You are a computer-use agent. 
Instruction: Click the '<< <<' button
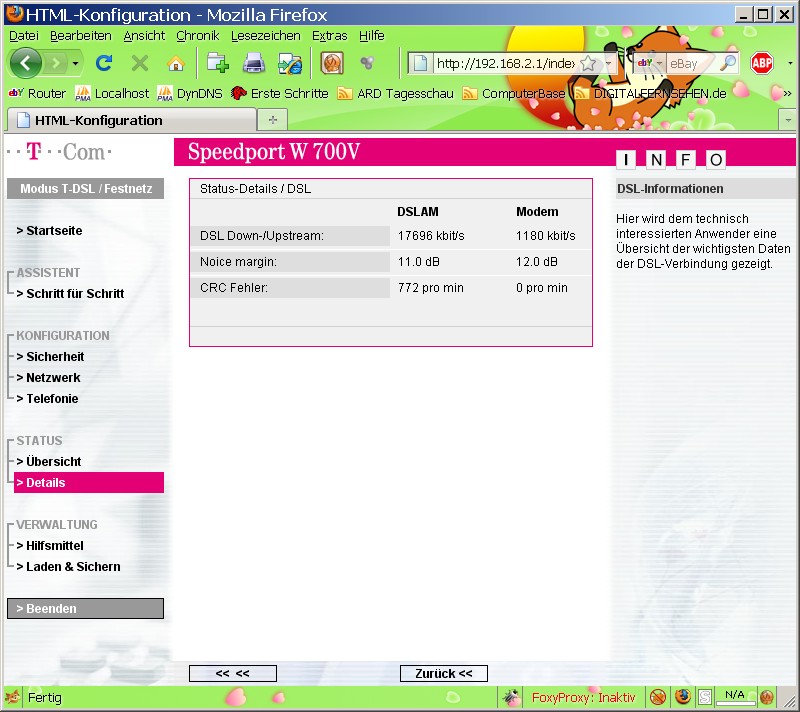(233, 673)
